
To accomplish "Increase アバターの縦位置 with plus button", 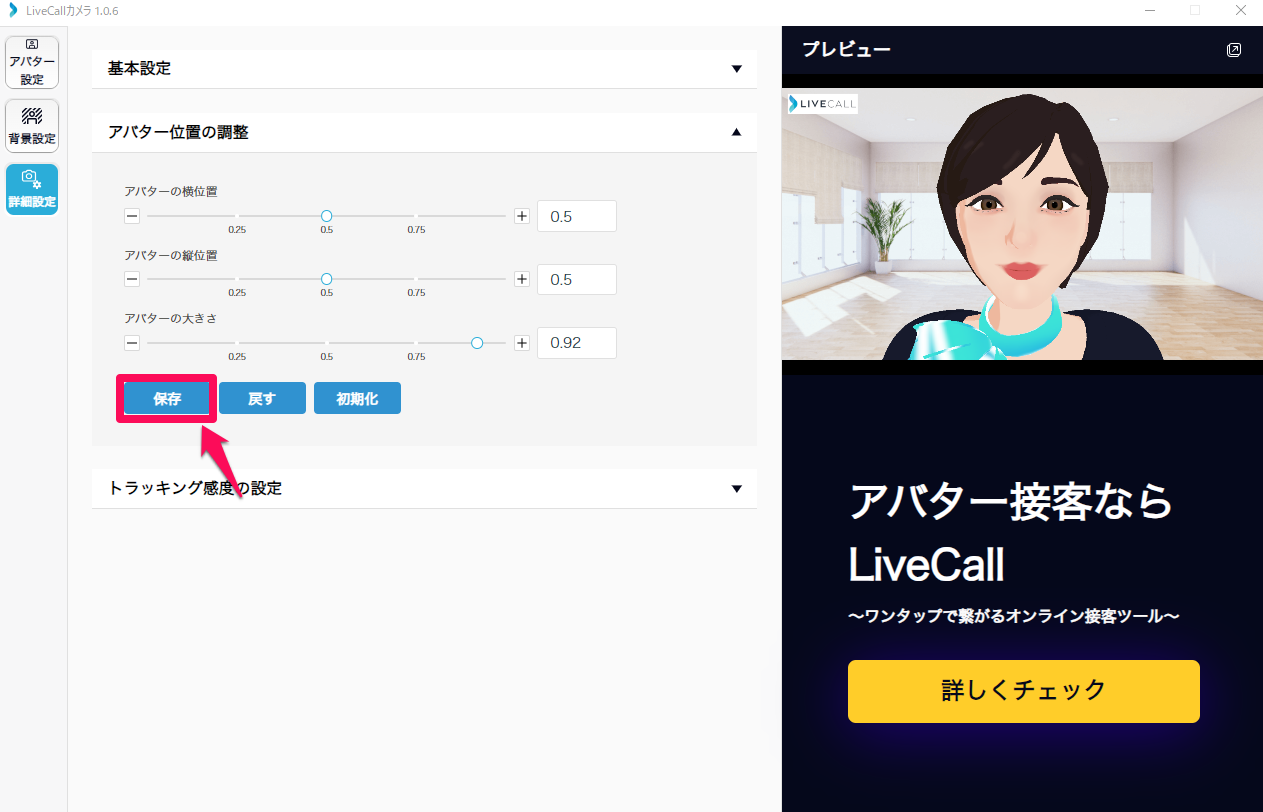I will 521,279.
